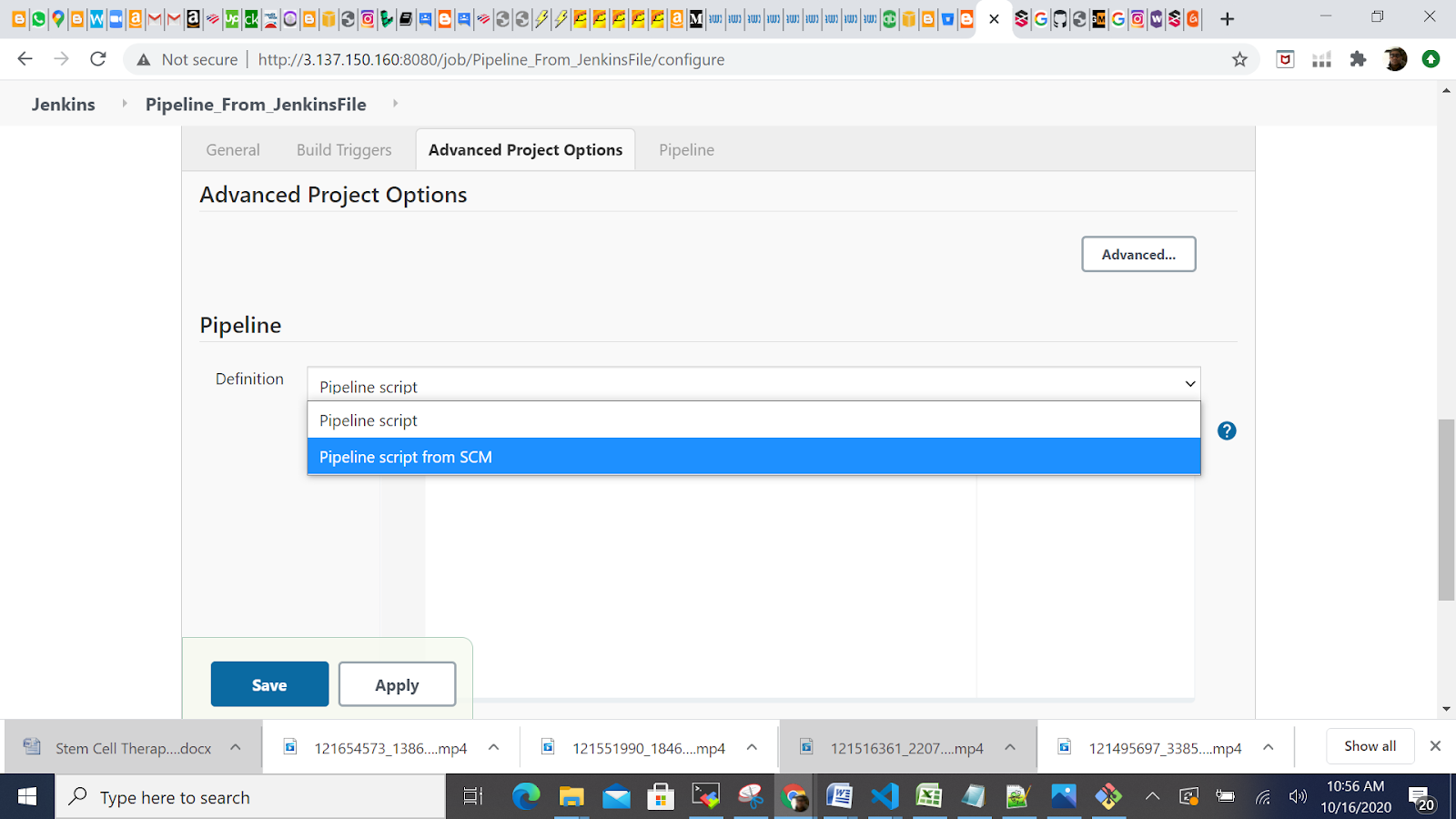Click the help question mark icon

click(x=1227, y=430)
